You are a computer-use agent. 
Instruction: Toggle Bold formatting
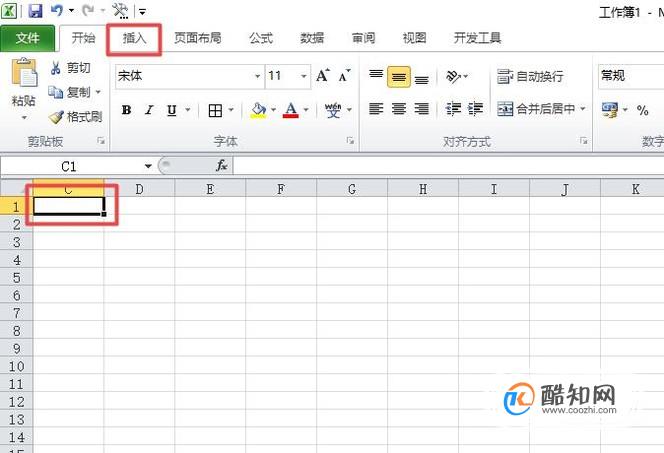point(126,110)
